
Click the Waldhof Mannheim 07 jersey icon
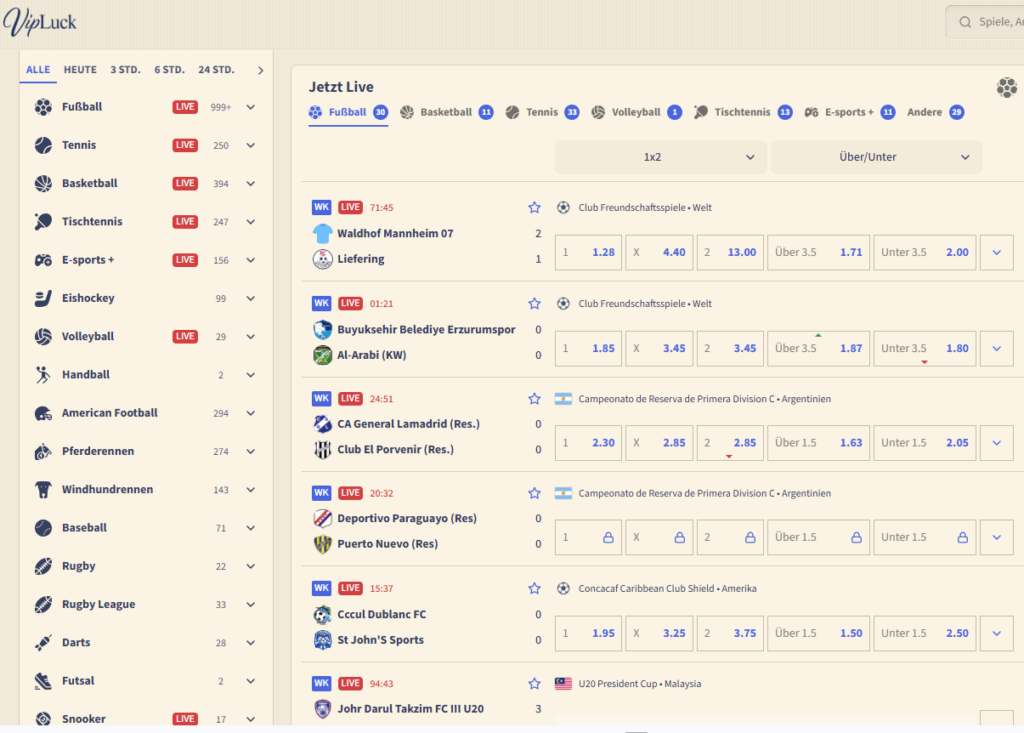(322, 234)
